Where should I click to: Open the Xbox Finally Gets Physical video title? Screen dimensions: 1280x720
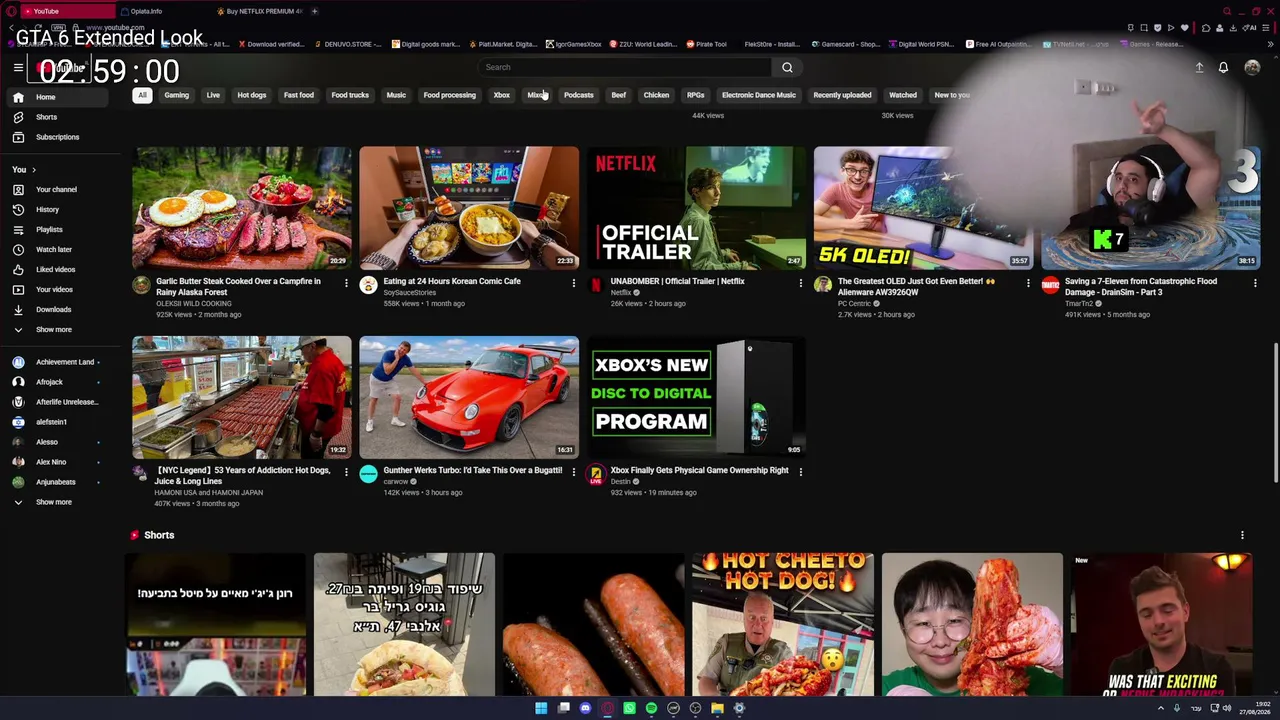(x=700, y=470)
